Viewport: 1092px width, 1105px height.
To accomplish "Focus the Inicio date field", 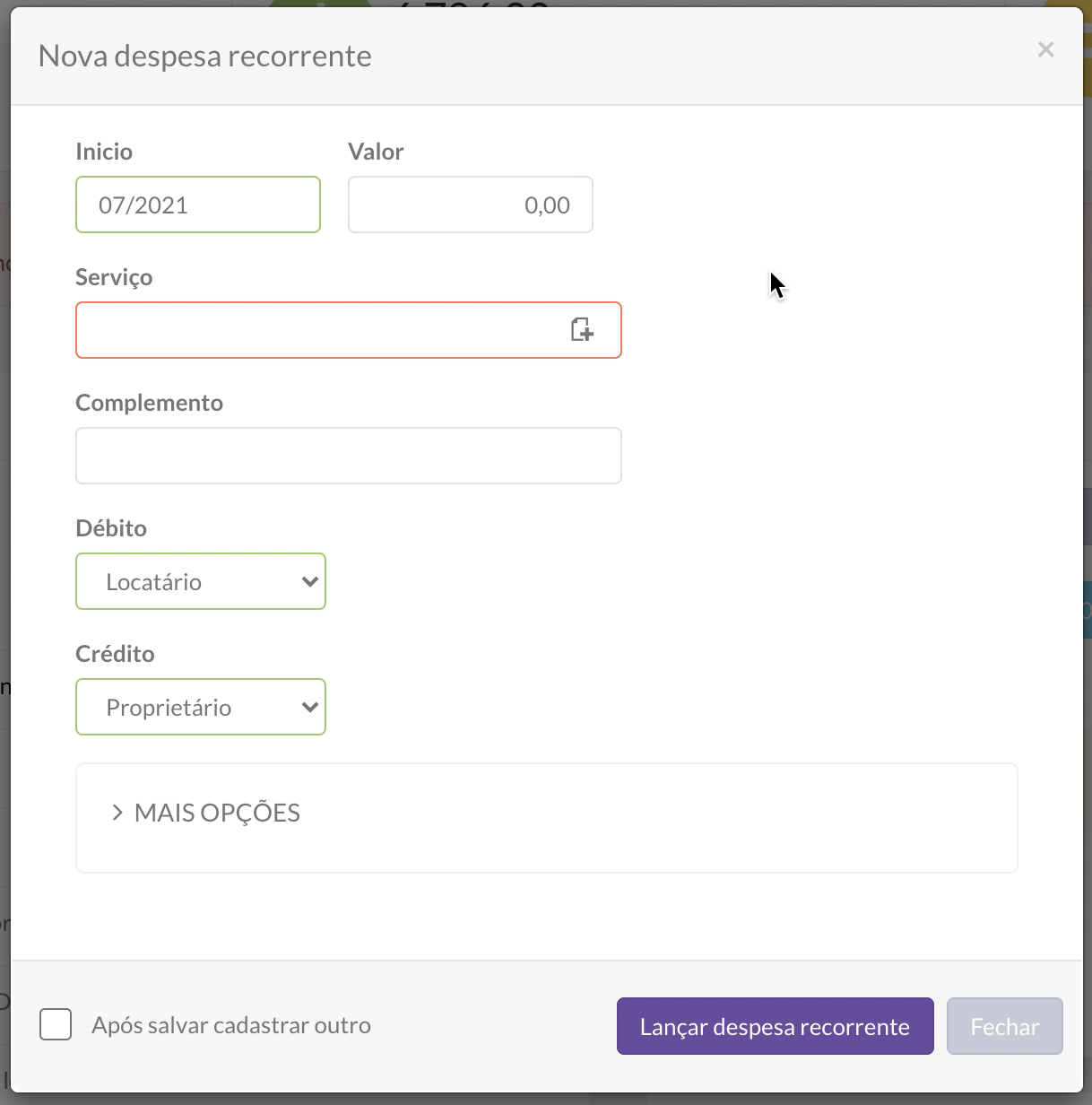I will (197, 204).
